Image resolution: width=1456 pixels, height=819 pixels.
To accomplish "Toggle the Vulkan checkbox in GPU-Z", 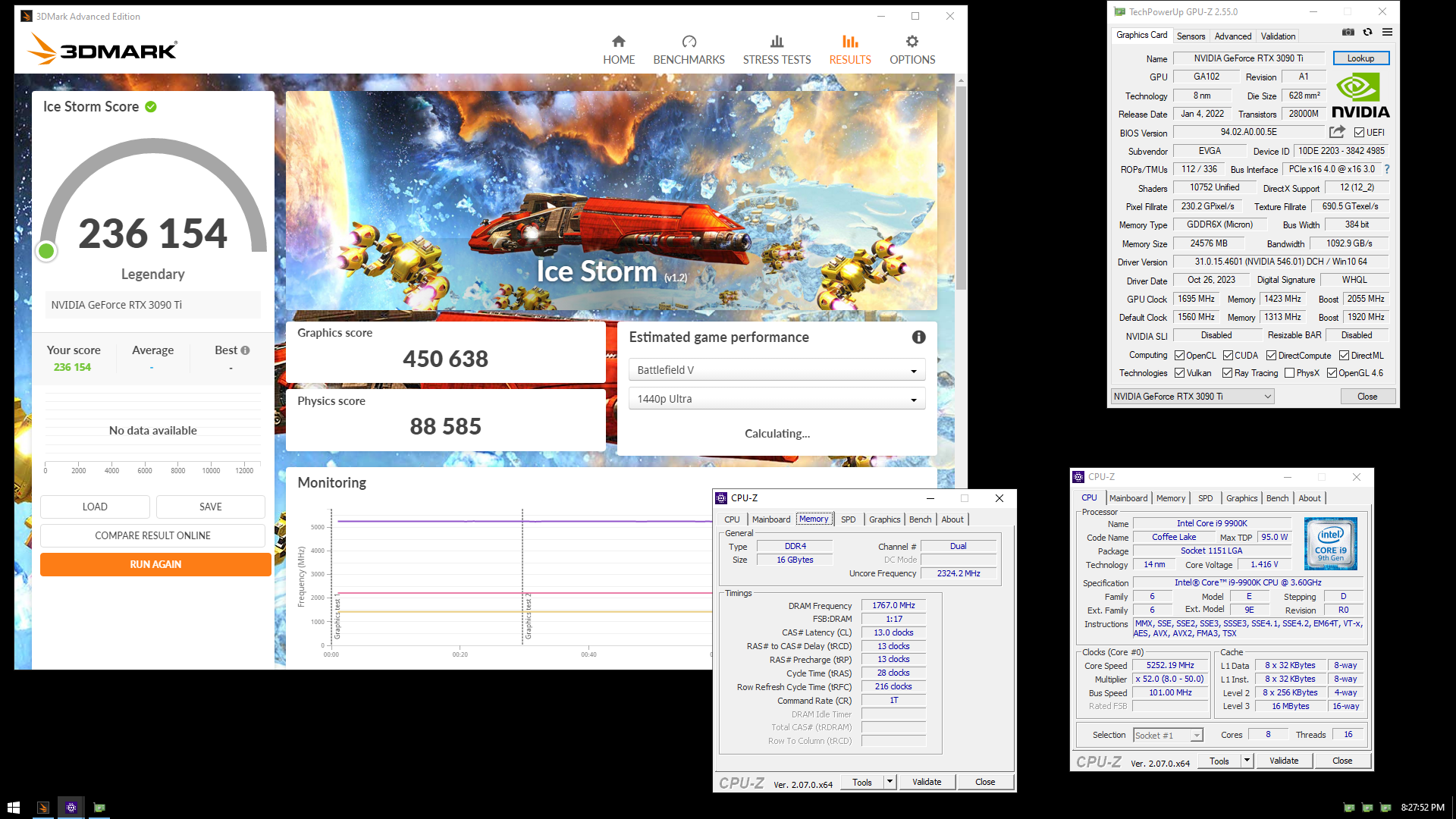I will pos(1179,373).
